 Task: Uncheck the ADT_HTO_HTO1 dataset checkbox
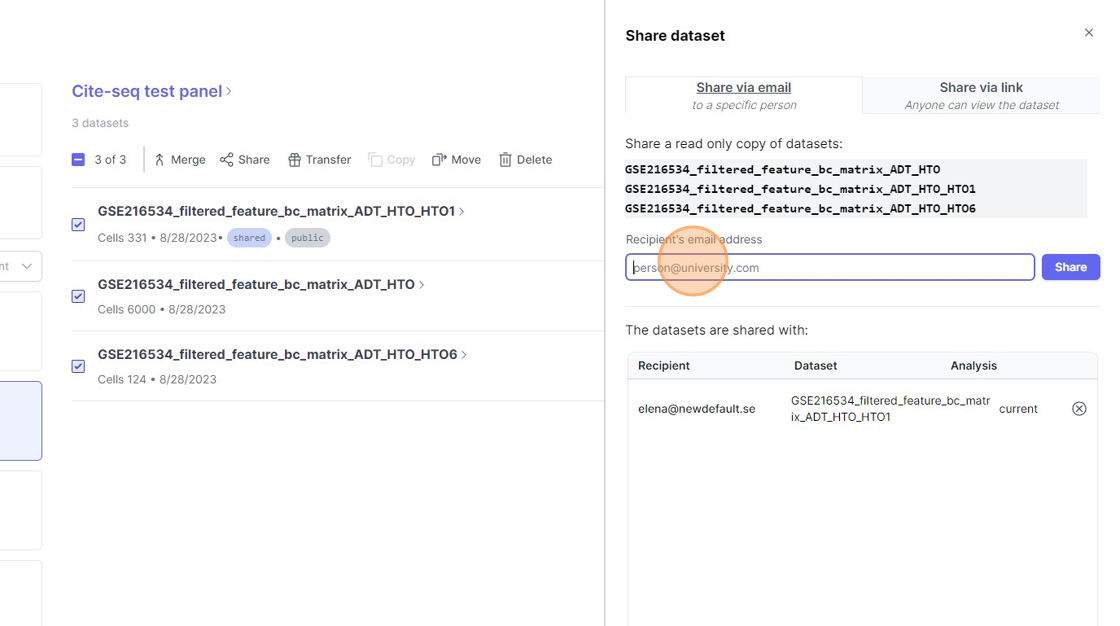78,225
